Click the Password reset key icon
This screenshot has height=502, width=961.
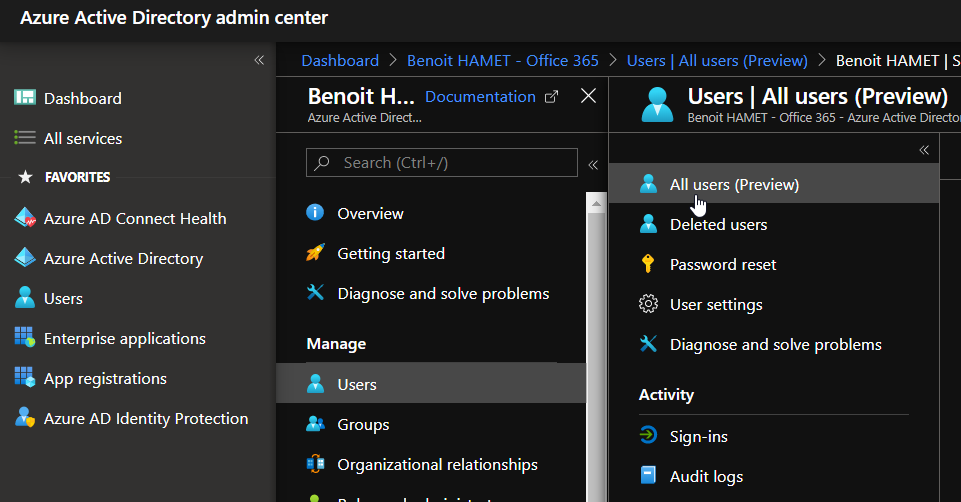pos(649,264)
